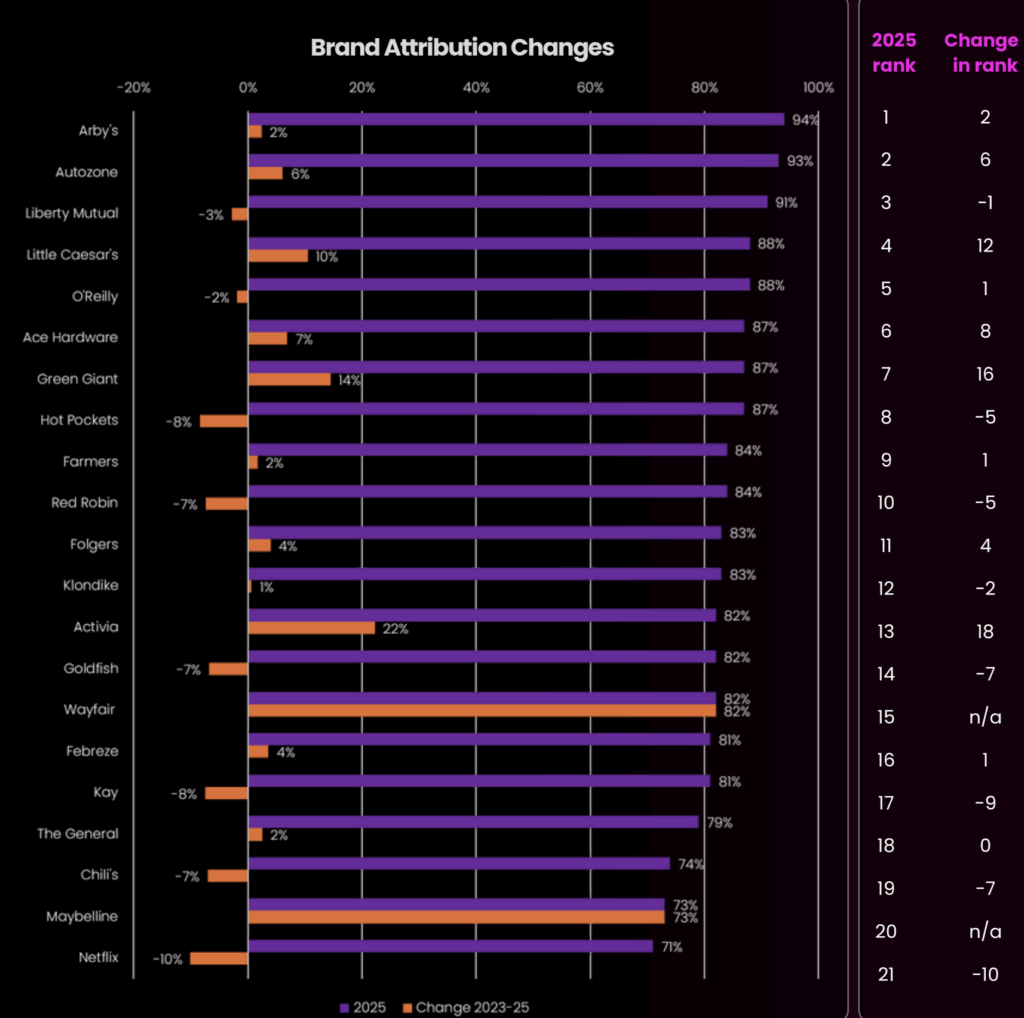Image resolution: width=1024 pixels, height=1018 pixels.
Task: Click The General's purple 79% bar
Action: [x=473, y=822]
